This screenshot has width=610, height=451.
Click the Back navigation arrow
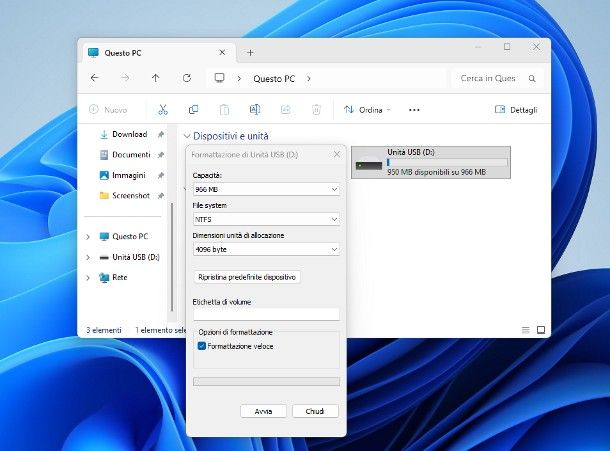[94, 78]
